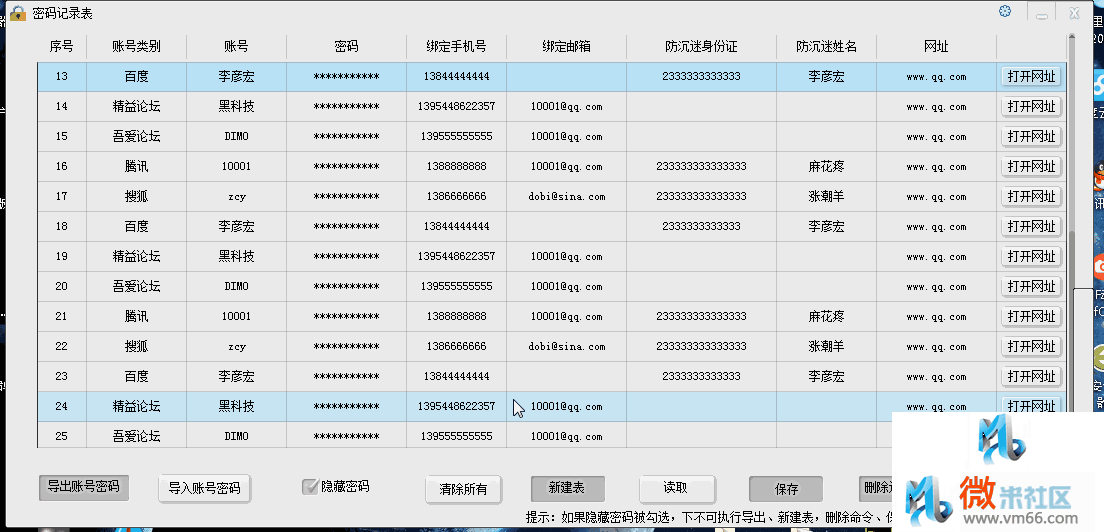The image size is (1104, 532).
Task: Select email 10001@qq.com in row 21
Action: 567,317
